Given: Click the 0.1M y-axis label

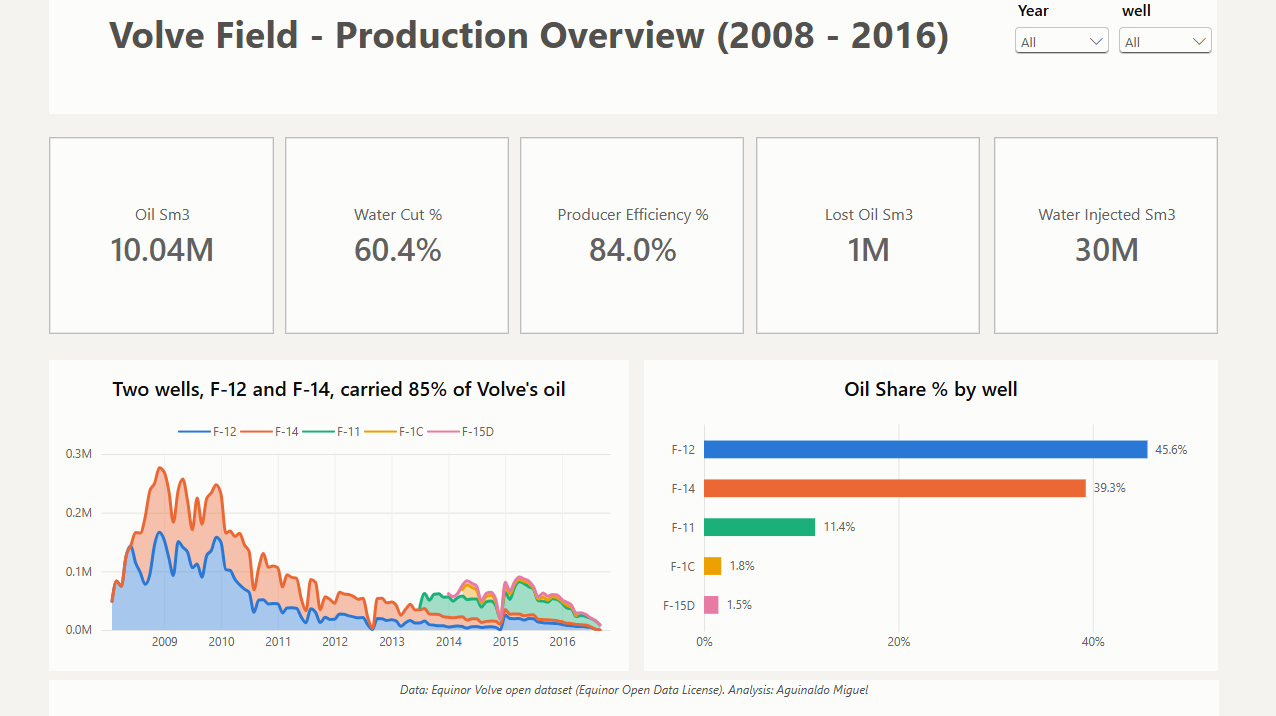Looking at the screenshot, I should (79, 572).
